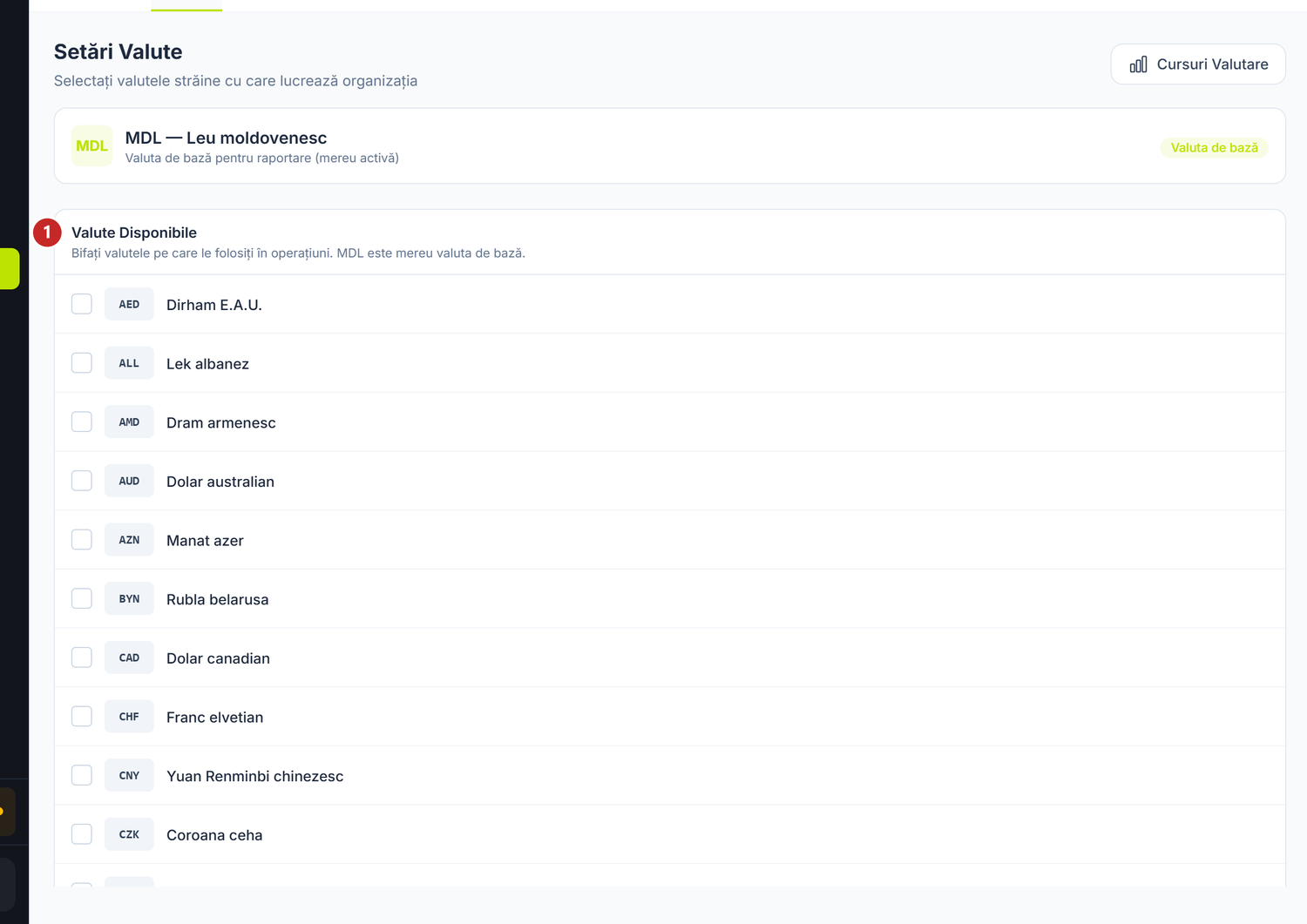The height and width of the screenshot is (924, 1307).
Task: Open Cursuri Valutare button
Action: coord(1198,64)
